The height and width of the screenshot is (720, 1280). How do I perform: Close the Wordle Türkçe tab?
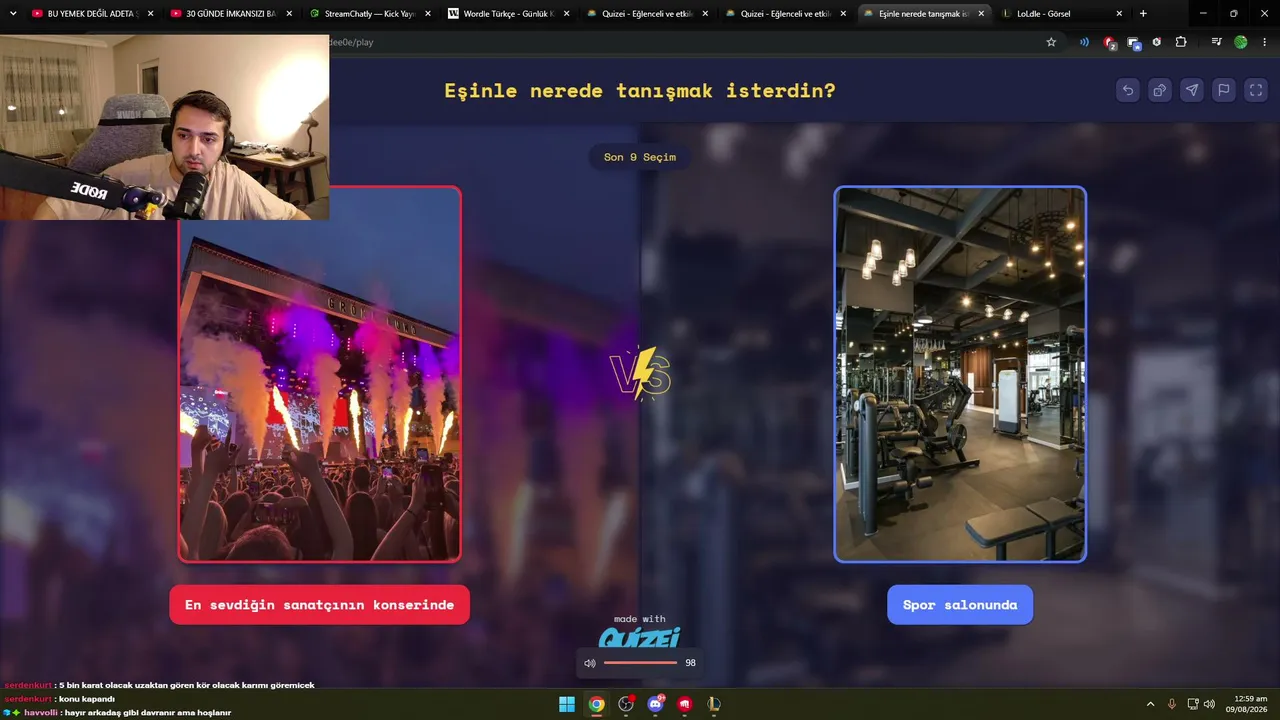(566, 14)
